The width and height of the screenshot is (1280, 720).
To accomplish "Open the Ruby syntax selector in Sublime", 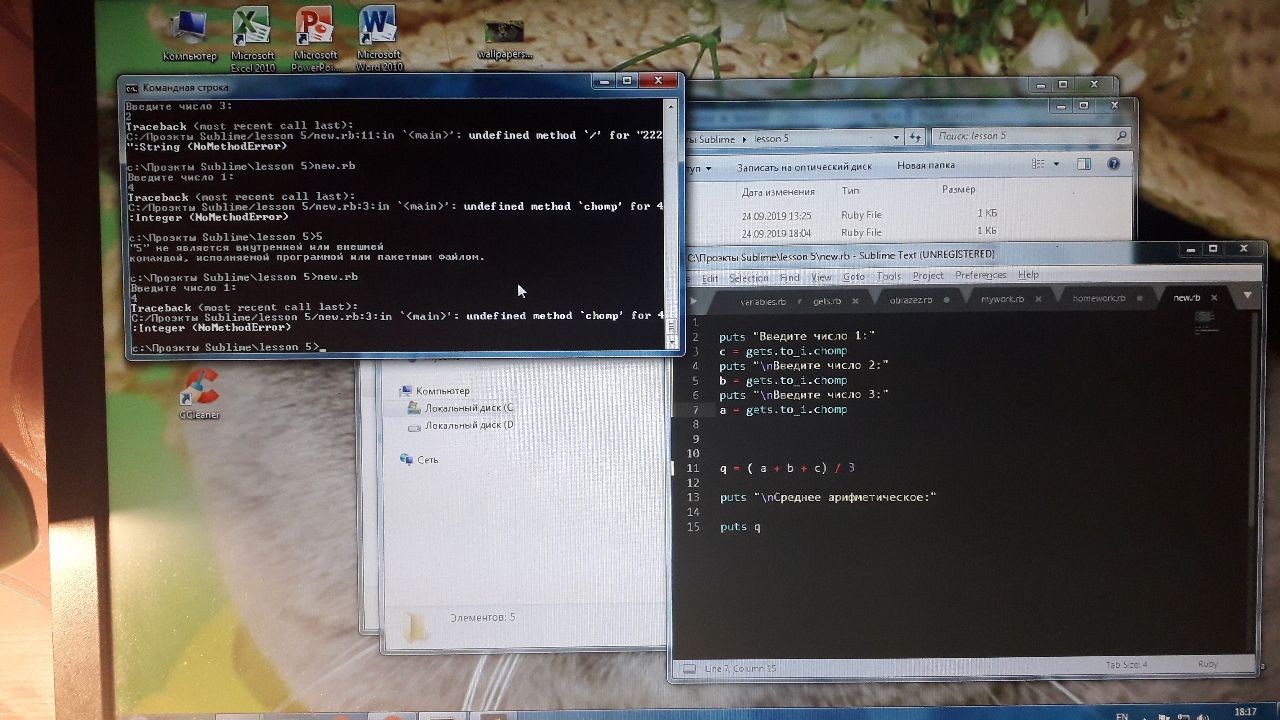I will coord(1208,664).
